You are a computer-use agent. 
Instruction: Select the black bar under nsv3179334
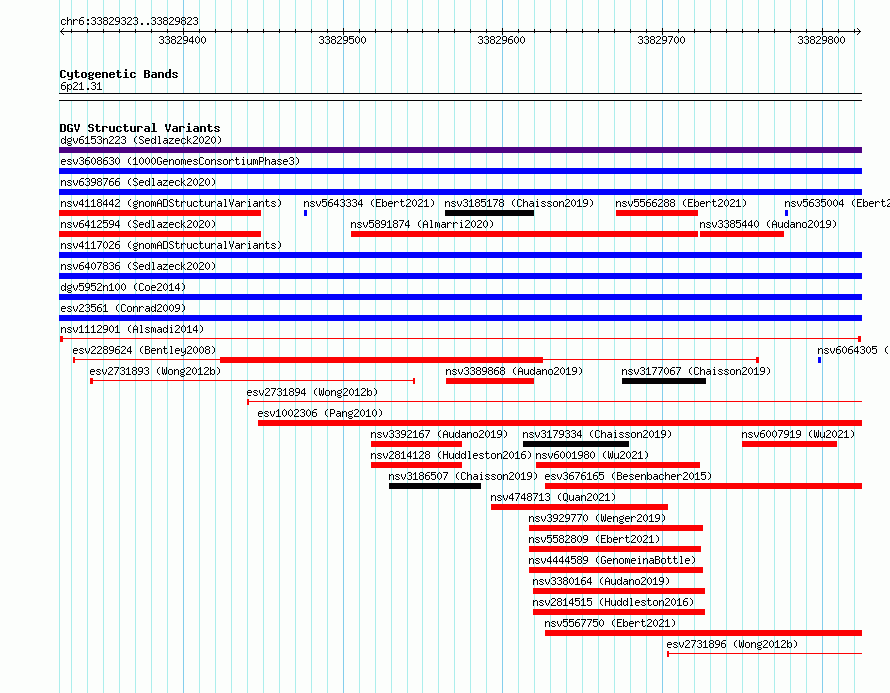coord(576,444)
